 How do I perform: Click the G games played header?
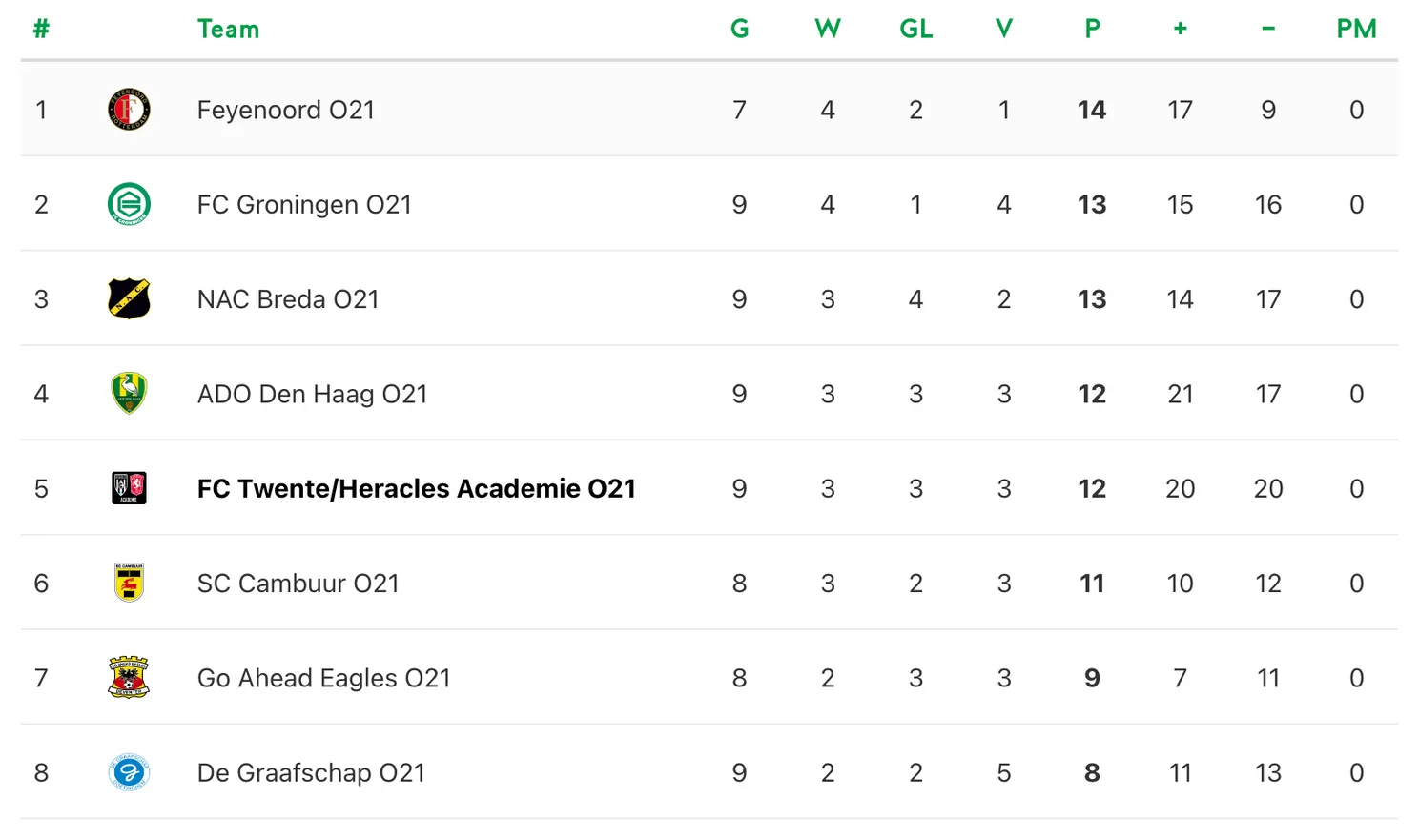click(x=739, y=30)
